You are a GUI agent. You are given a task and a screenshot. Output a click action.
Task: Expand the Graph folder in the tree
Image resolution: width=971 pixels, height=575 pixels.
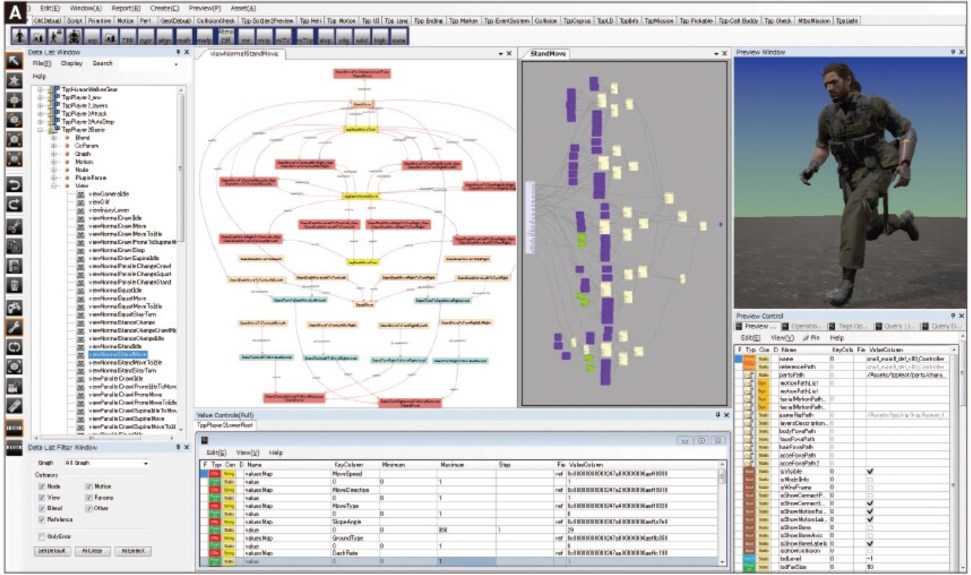point(54,154)
